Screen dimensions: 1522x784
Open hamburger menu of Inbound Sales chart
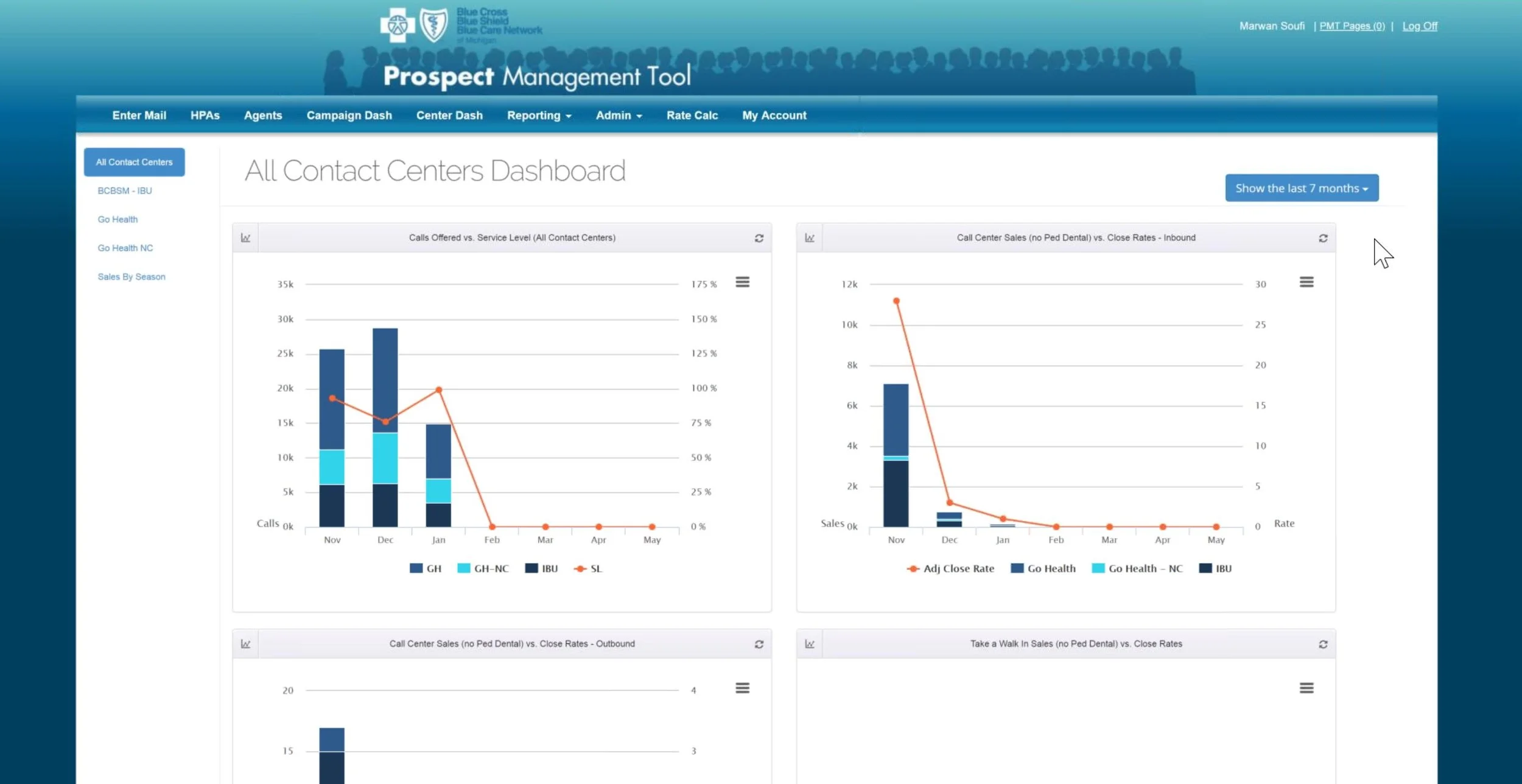pos(1306,282)
